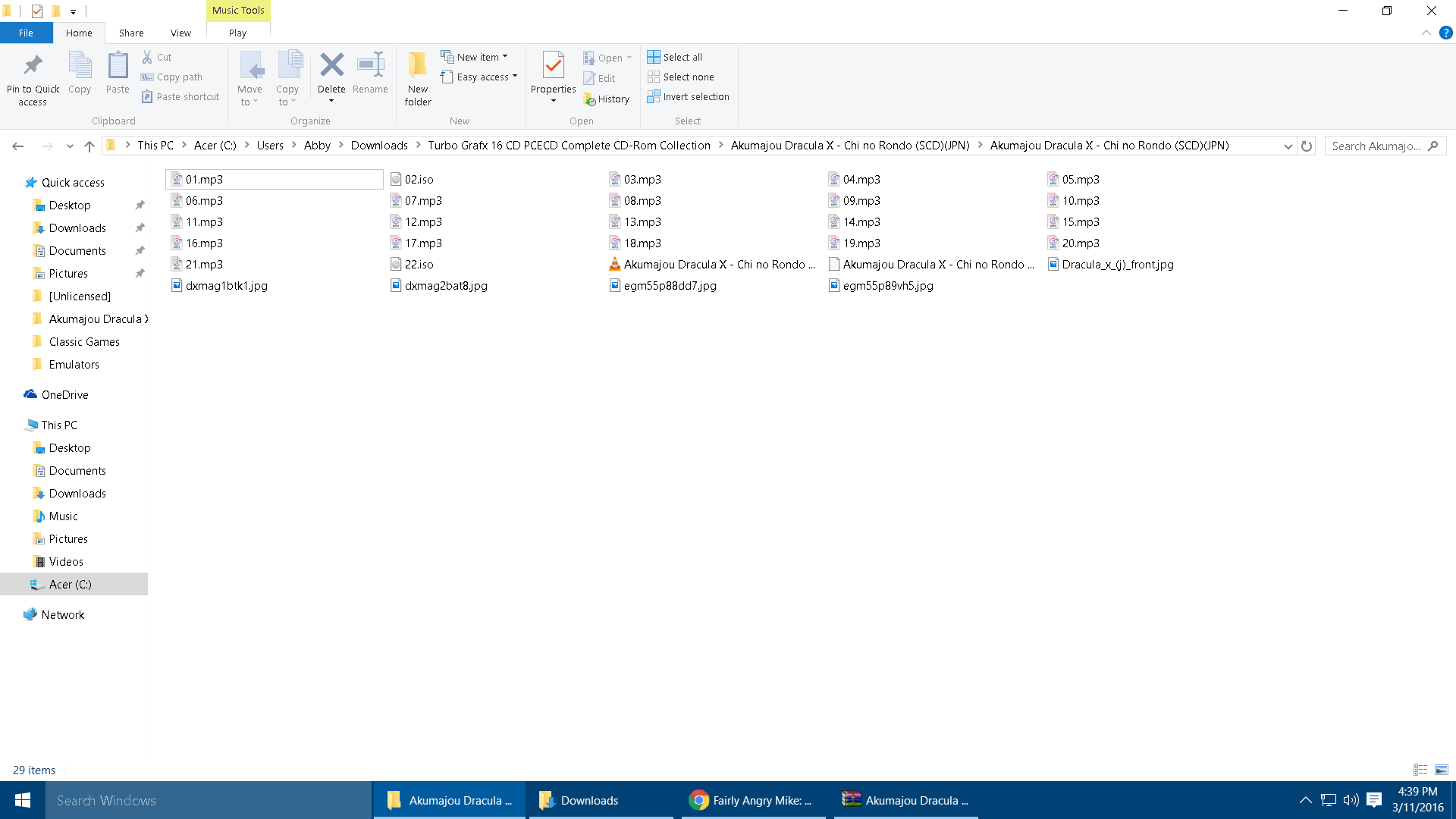Open the Copy to command
The width and height of the screenshot is (1456, 819).
[x=287, y=79]
